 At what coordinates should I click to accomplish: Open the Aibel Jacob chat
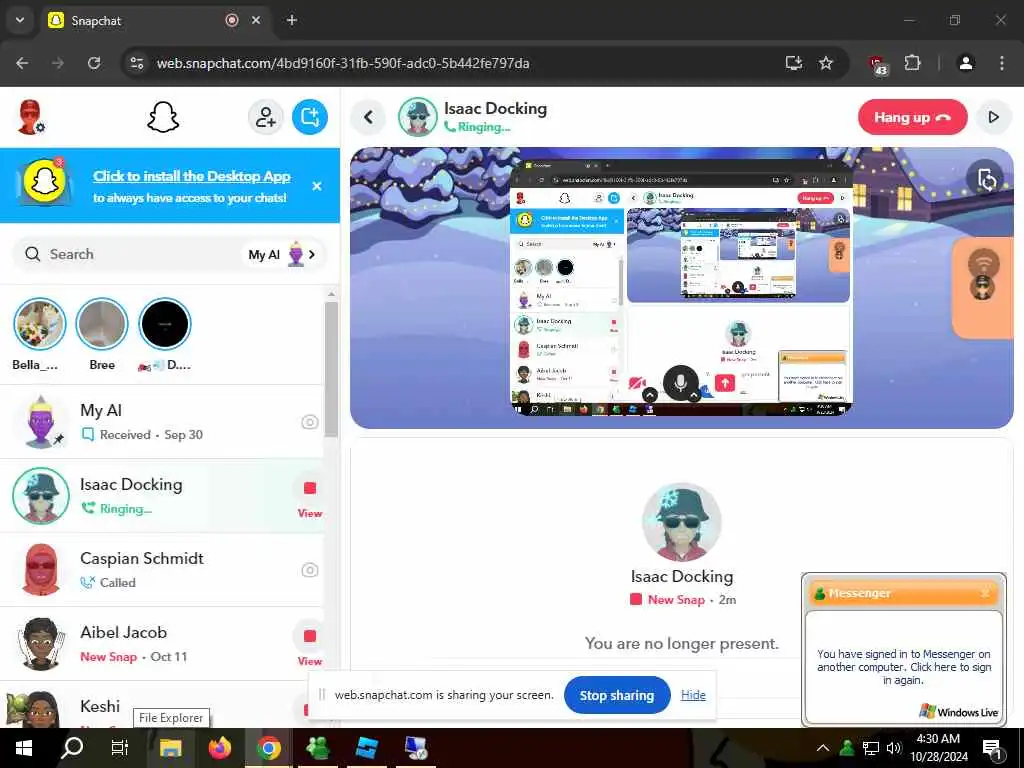click(x=162, y=643)
